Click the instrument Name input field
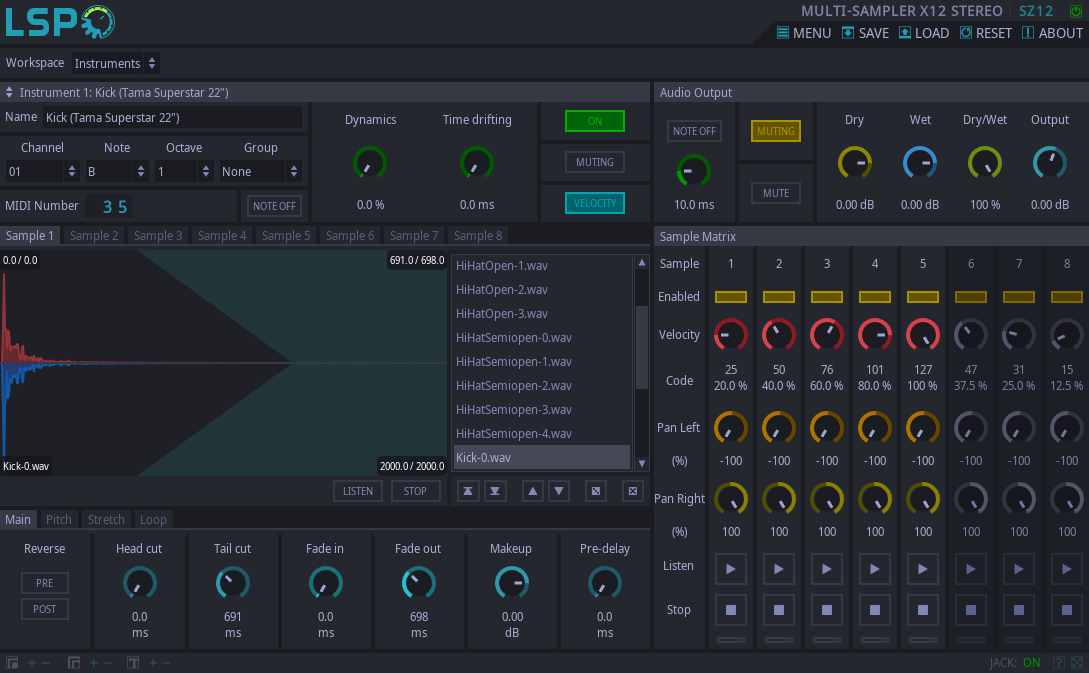This screenshot has width=1089, height=673. coord(172,117)
